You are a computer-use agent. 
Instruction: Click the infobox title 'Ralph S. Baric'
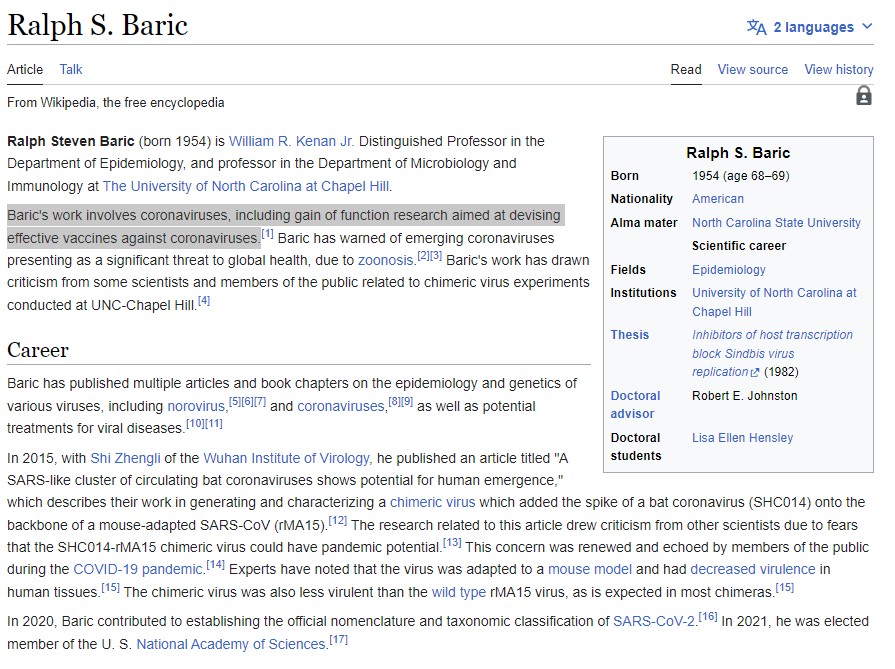[x=738, y=153]
